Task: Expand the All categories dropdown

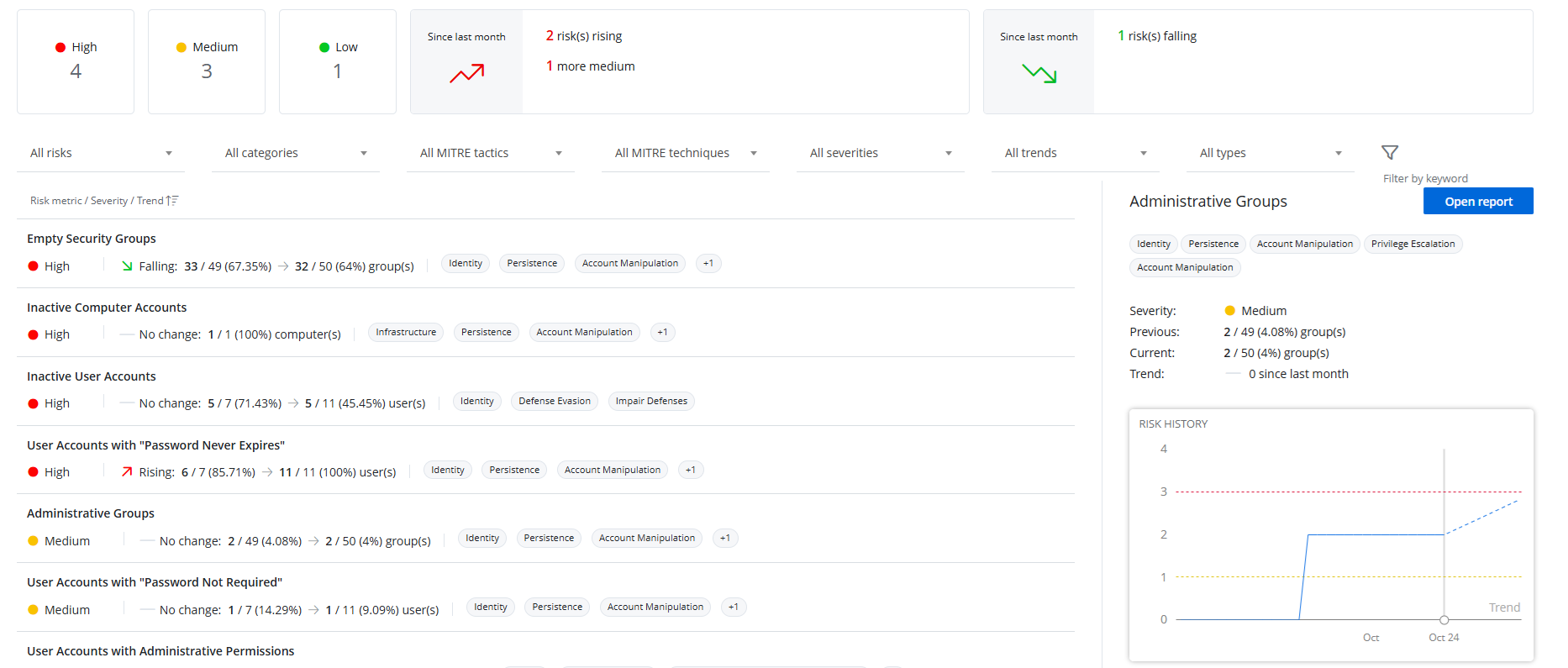Action: pyautogui.click(x=296, y=153)
